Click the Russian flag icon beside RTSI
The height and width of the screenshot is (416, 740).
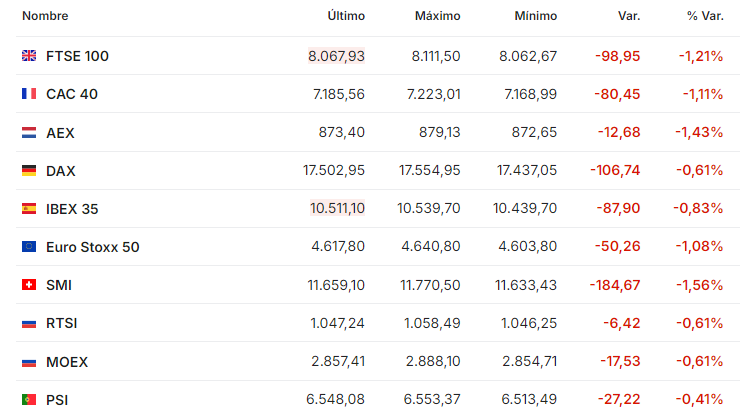coord(29,323)
